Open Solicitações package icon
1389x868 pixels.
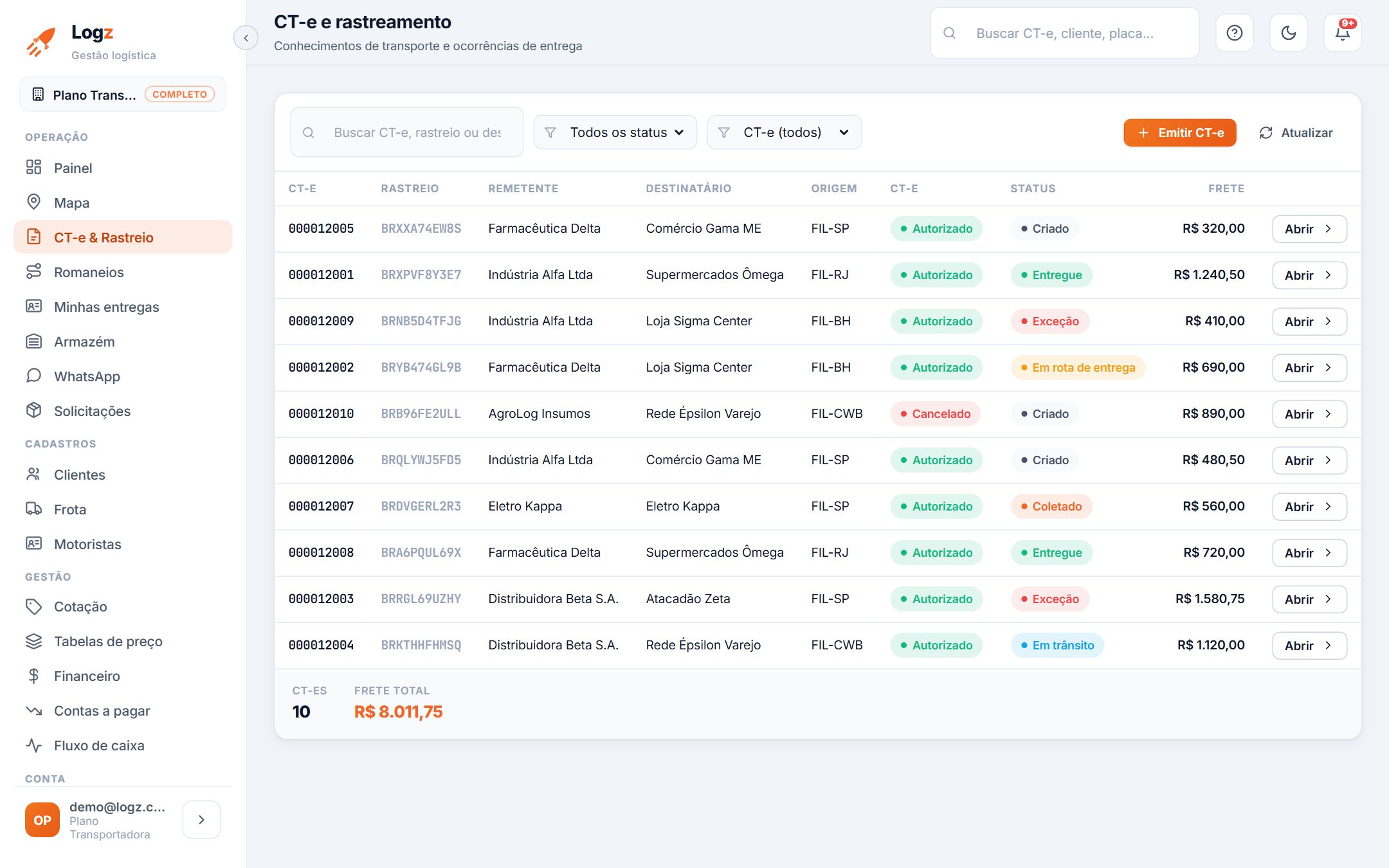point(33,410)
